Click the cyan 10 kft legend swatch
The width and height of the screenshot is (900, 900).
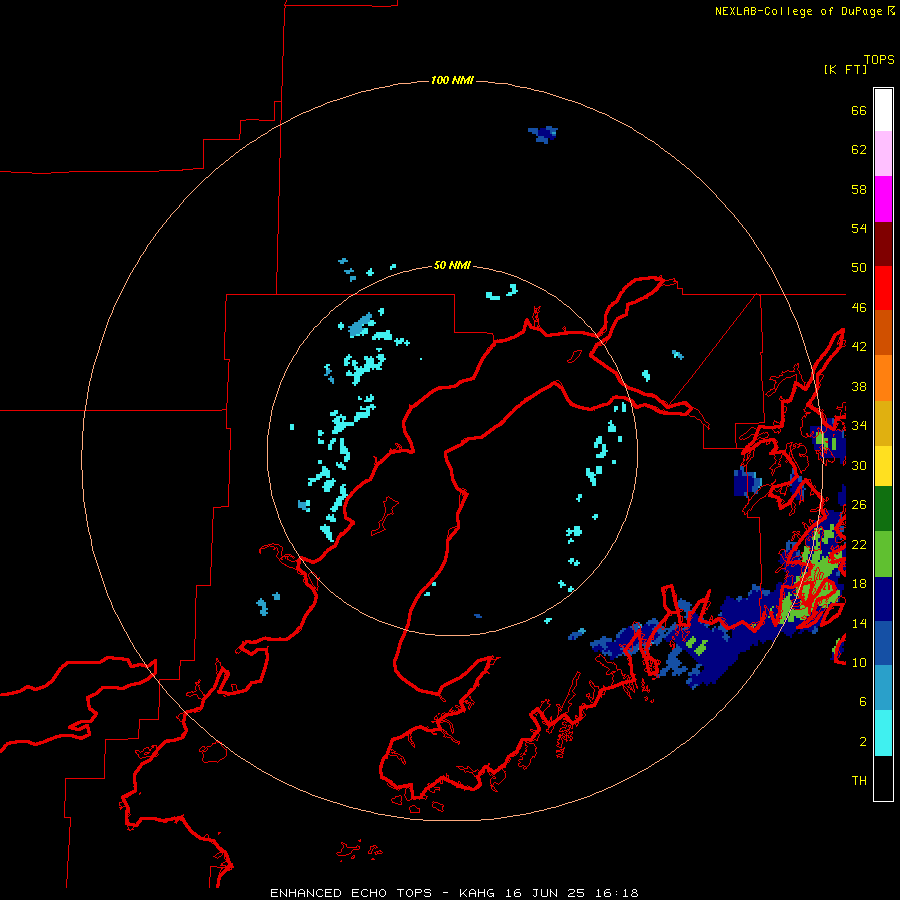click(x=883, y=733)
